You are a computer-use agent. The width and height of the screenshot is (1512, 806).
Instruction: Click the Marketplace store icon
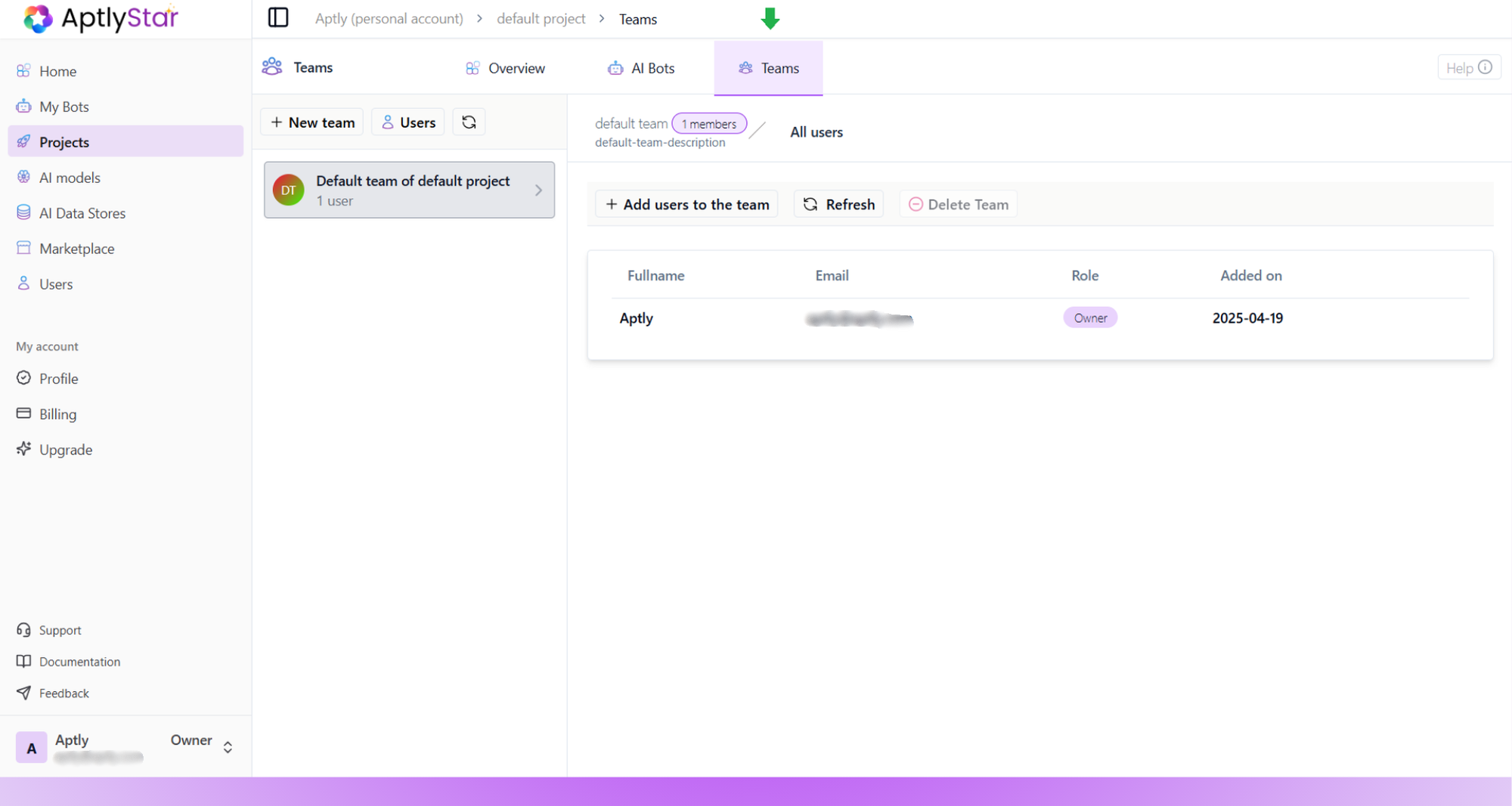(x=23, y=248)
